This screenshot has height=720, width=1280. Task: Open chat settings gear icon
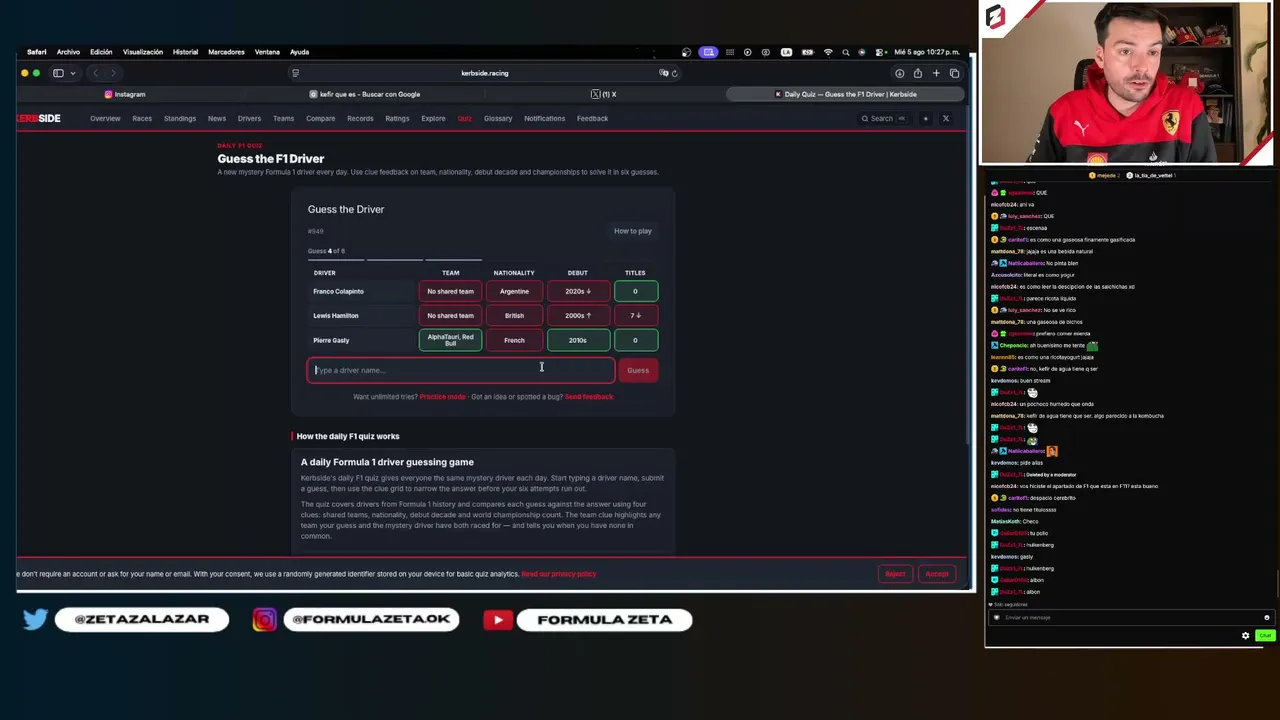point(1246,636)
